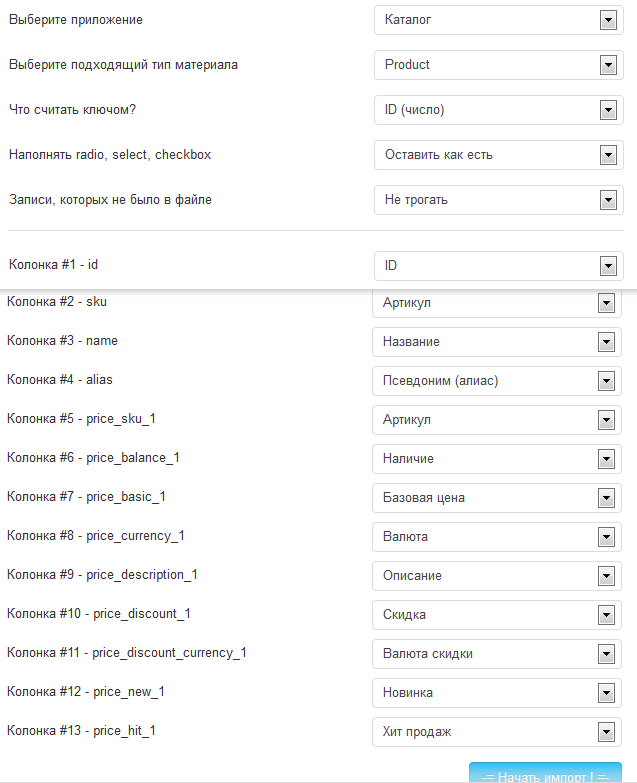The image size is (637, 783).
Task: Click arrow of 'Не трогать' dropdown
Action: tap(608, 200)
